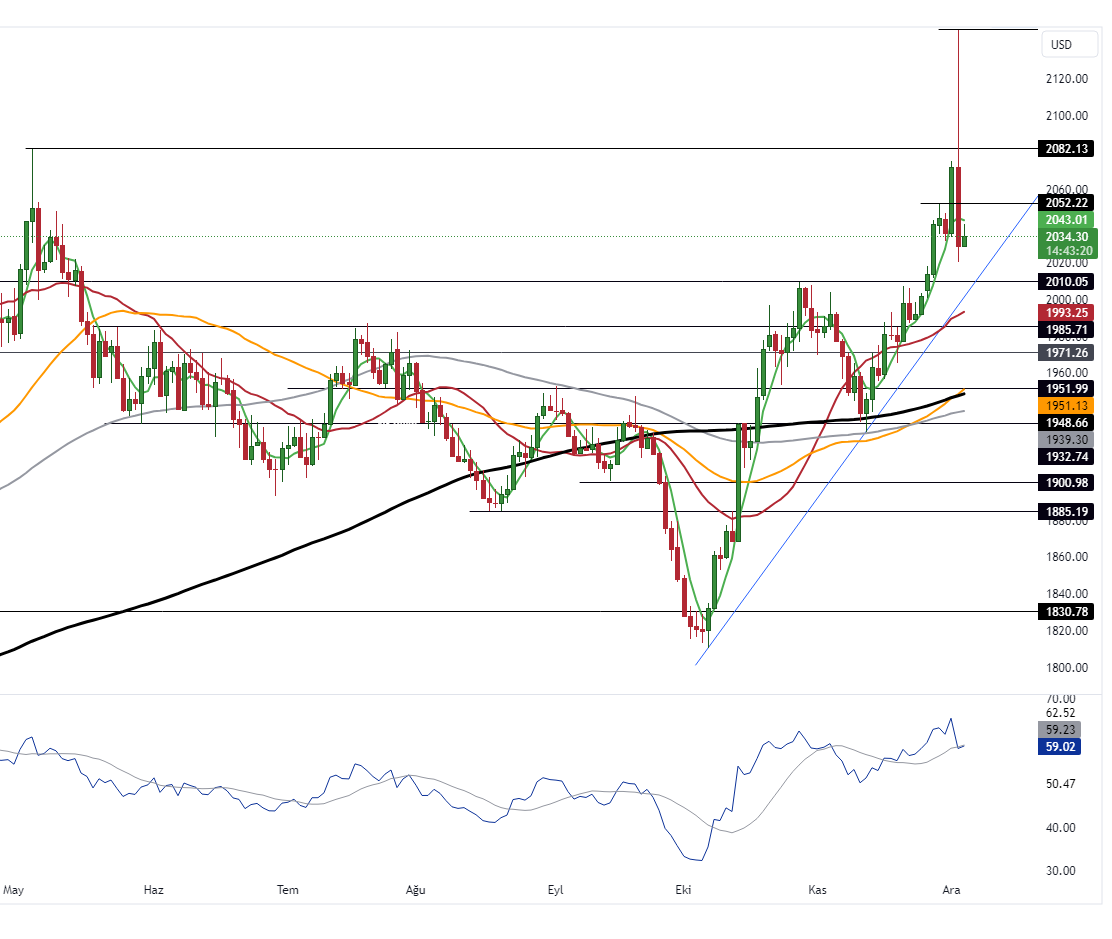
Task: Select the gray 1939.30 moving average label
Action: point(1066,439)
